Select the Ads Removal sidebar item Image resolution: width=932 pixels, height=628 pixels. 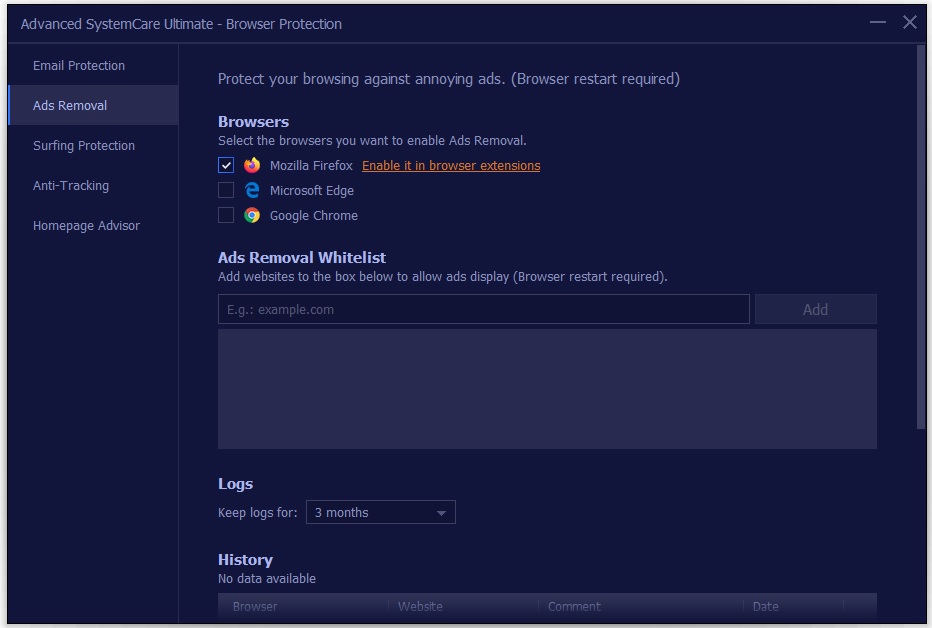(70, 106)
